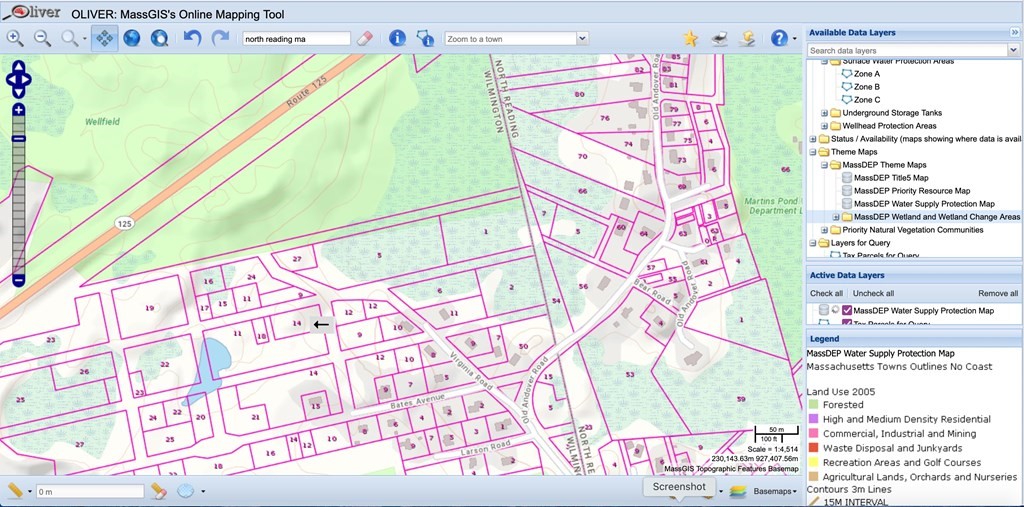Click the Remove all button
1024x507 pixels.
(x=998, y=293)
